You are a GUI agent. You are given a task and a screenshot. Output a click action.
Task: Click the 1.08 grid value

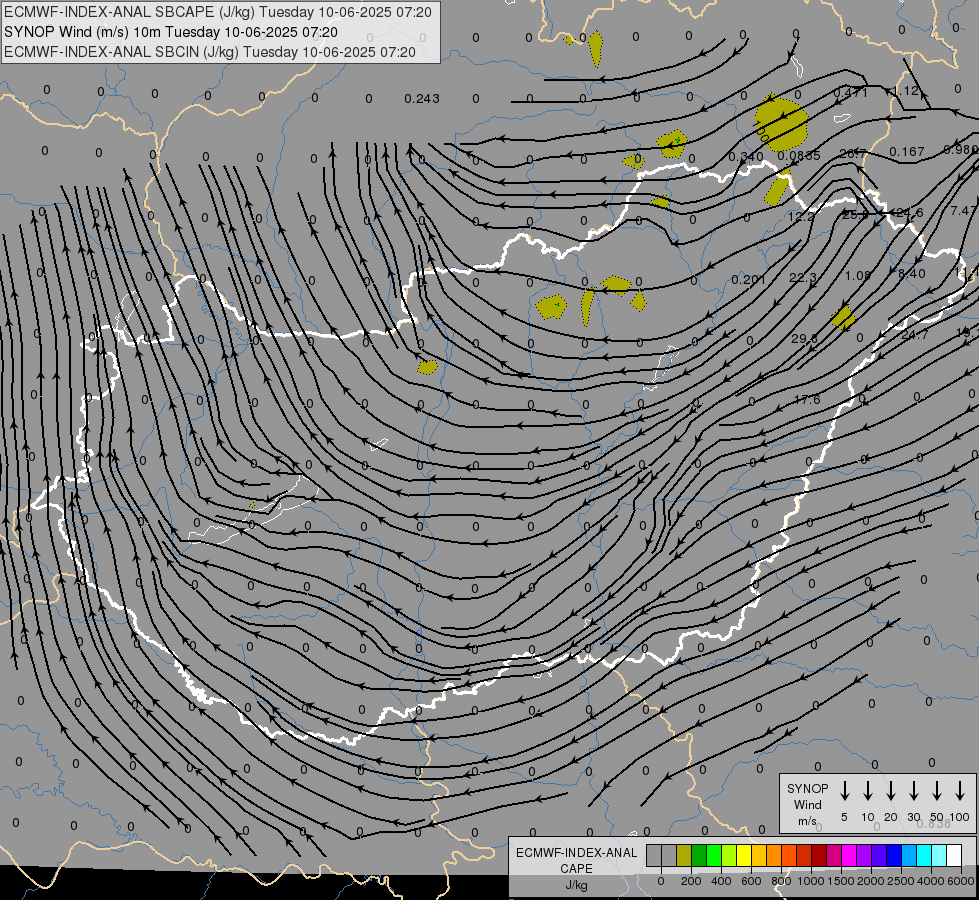[x=857, y=275]
